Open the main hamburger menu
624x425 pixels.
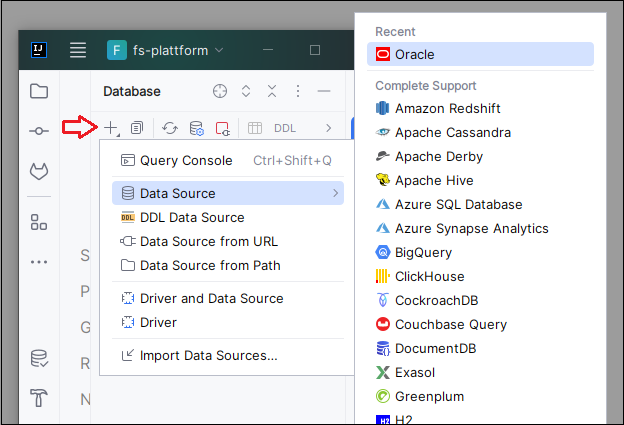[78, 50]
